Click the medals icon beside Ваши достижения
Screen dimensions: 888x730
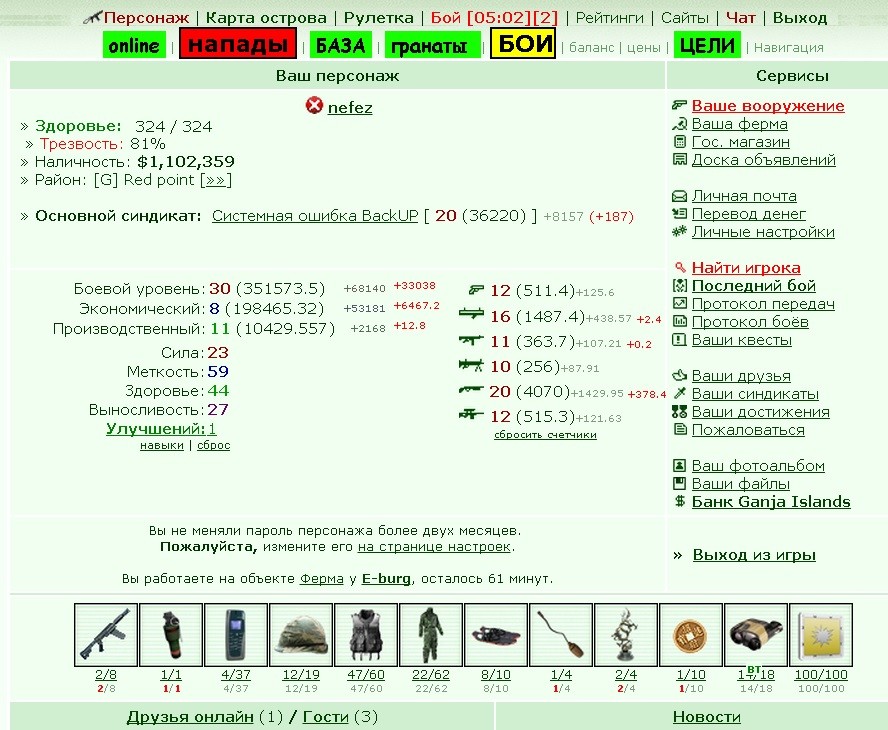tap(679, 412)
